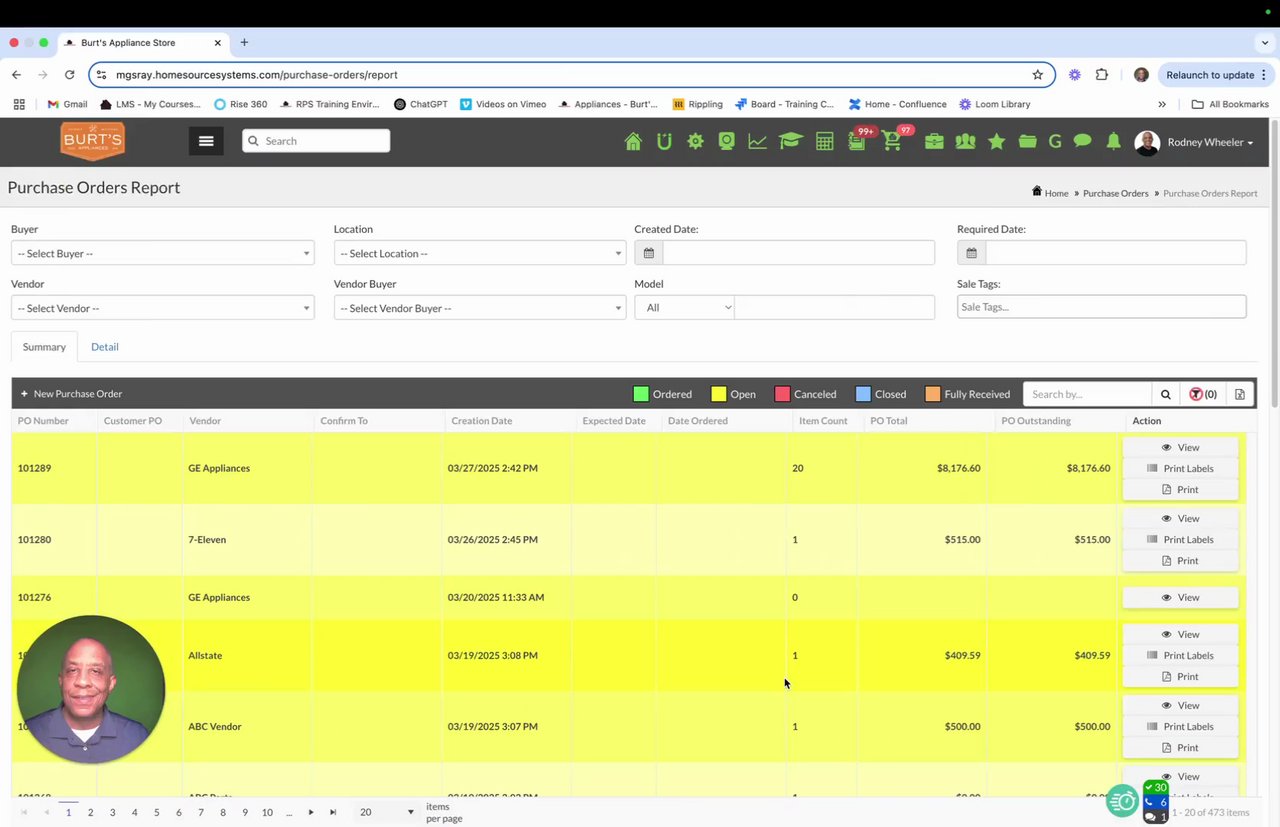The height and width of the screenshot is (827, 1280).
Task: Expand the Select Buyer dropdown
Action: coord(162,253)
